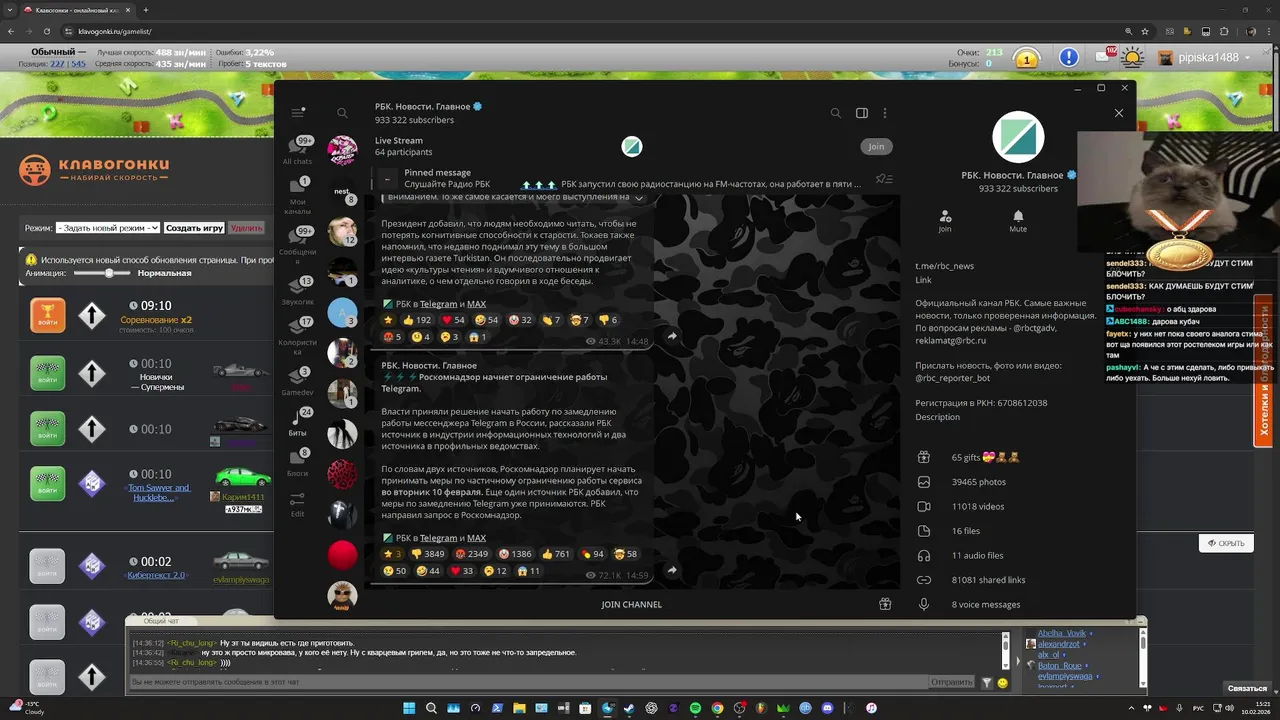Click blue exclamation notification icon

(x=1069, y=58)
